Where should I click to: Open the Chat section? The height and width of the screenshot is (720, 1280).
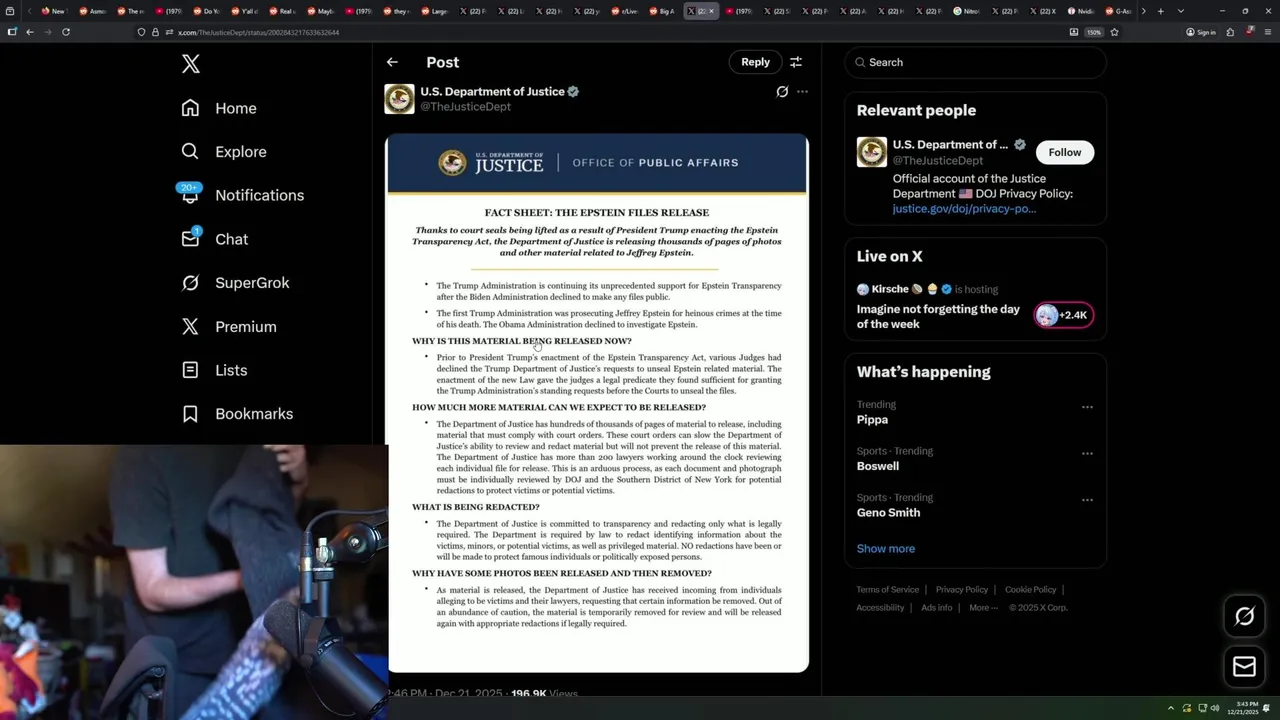pos(215,239)
